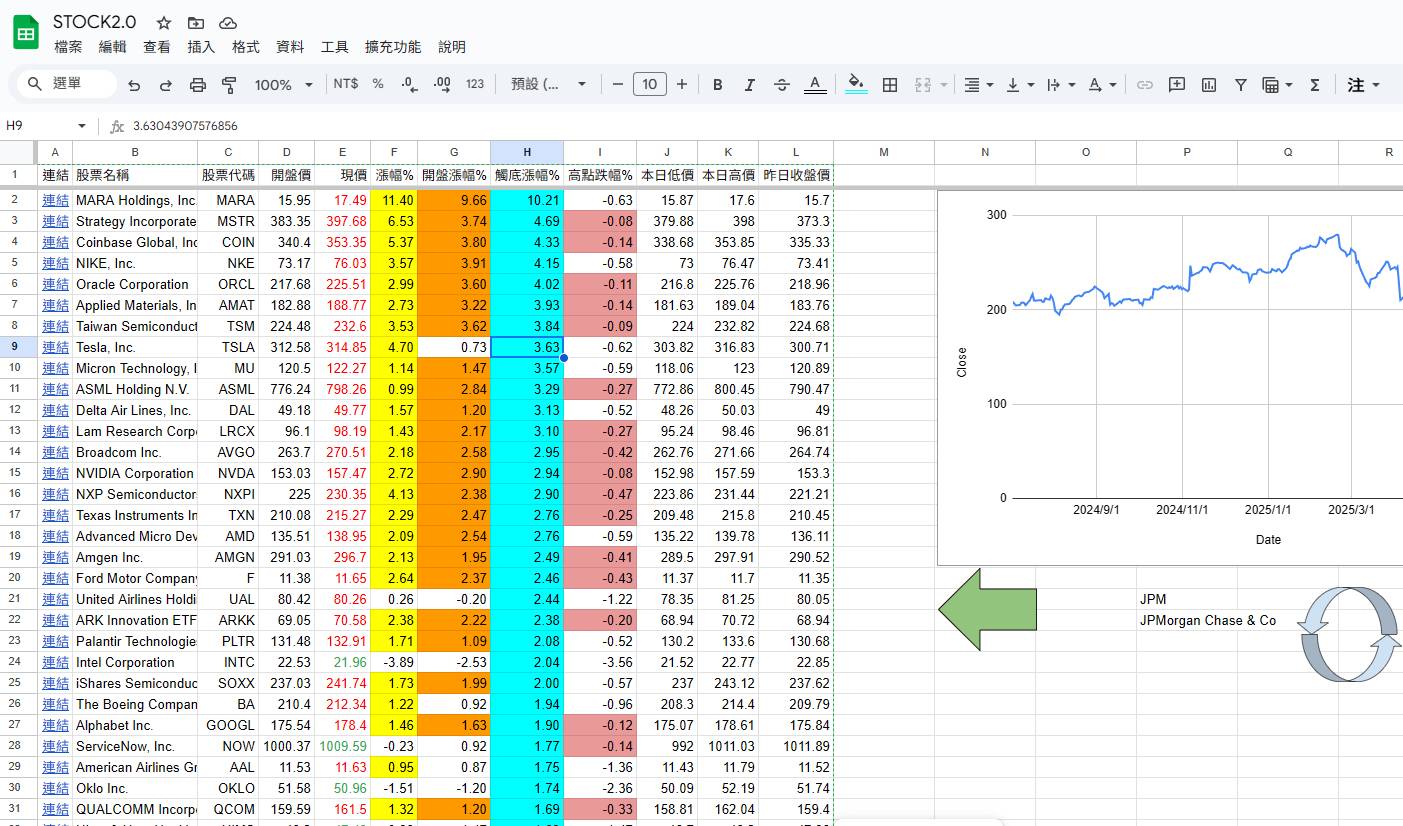Star the STOCK2.0 document

[164, 22]
